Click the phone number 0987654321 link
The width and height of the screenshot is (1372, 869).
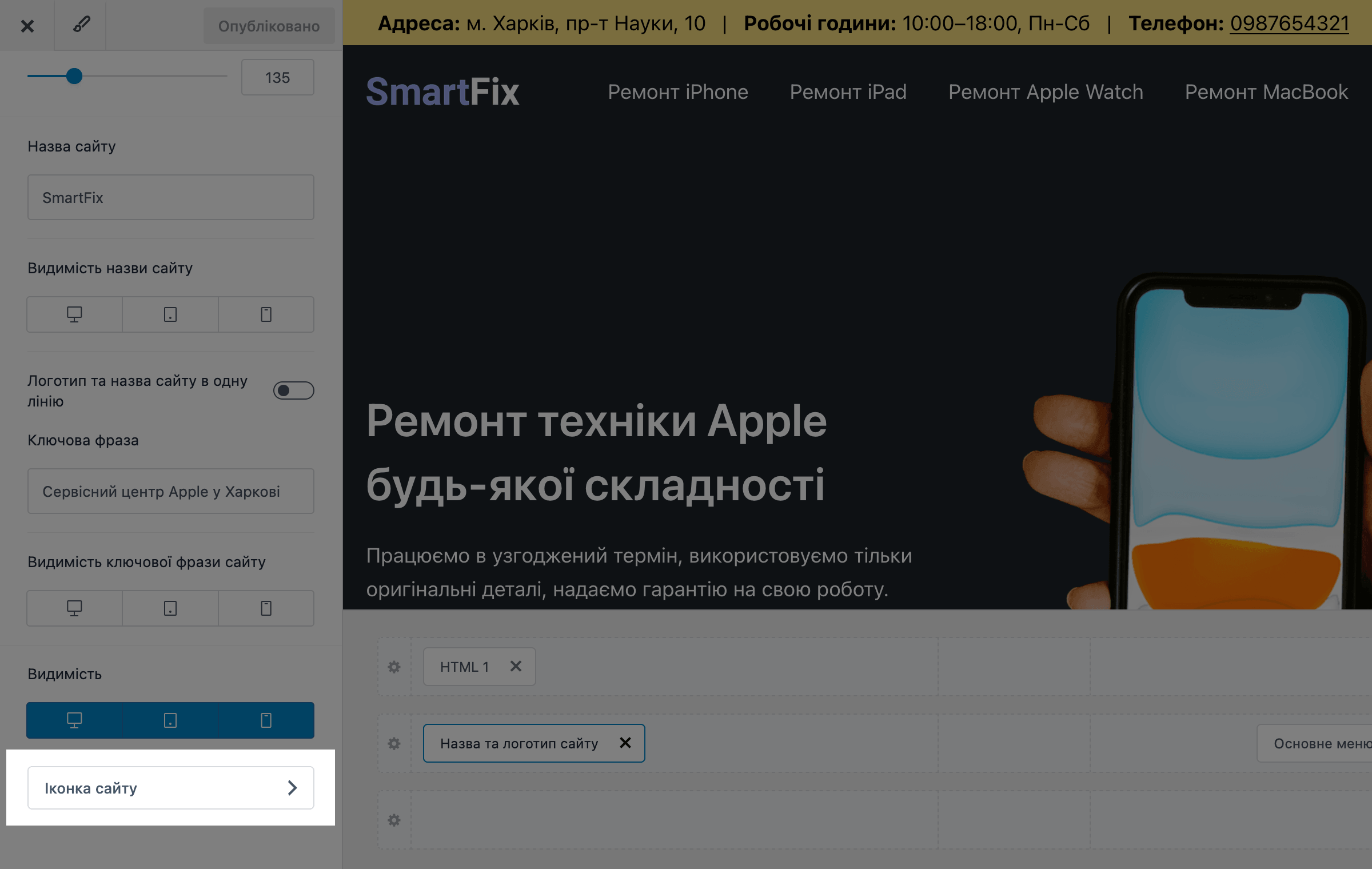[1289, 23]
